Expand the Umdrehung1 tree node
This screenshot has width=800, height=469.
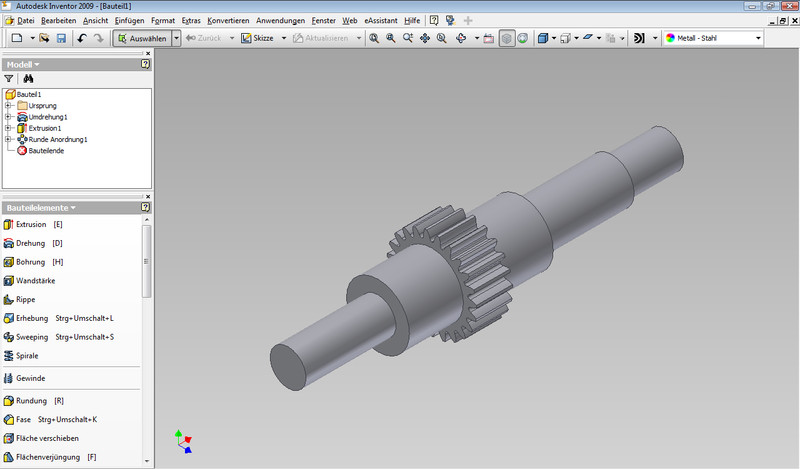pos(8,117)
